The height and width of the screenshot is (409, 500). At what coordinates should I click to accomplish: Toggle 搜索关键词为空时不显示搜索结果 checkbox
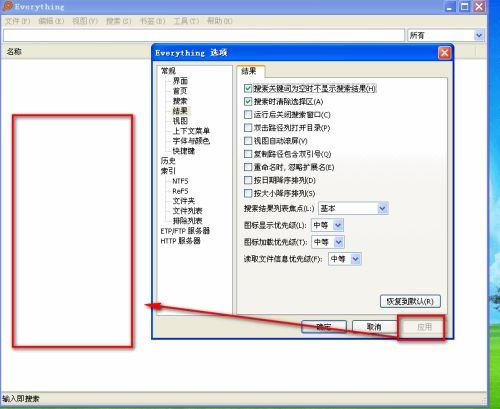248,88
